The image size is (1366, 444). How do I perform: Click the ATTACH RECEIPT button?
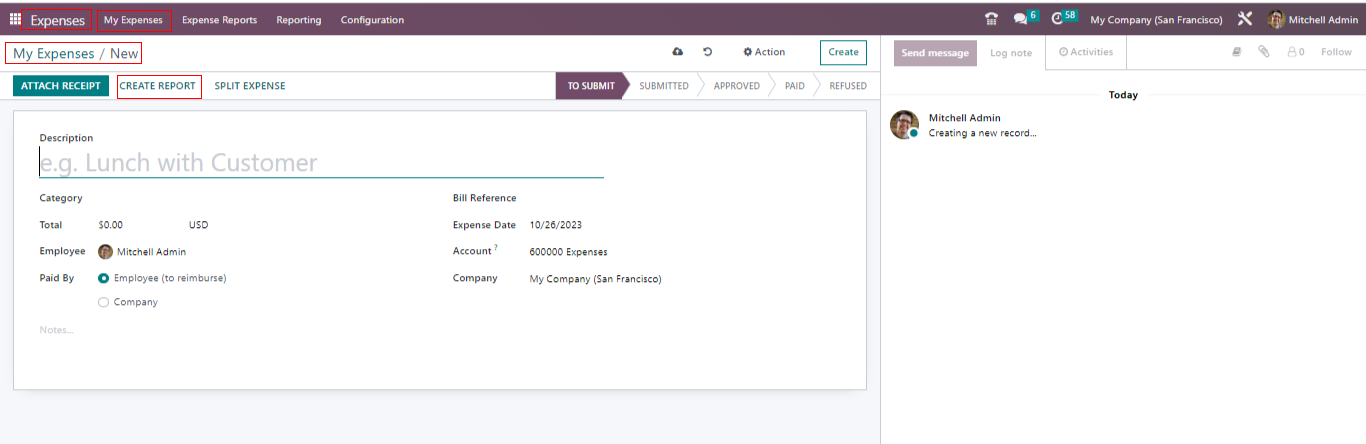tap(61, 86)
